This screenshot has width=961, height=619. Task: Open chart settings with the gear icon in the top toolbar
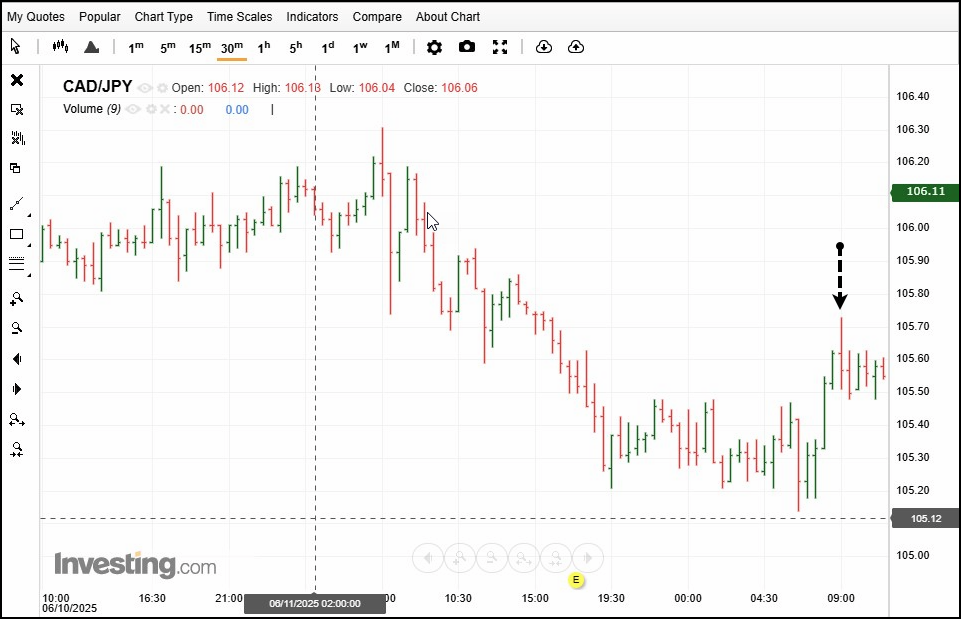pos(434,47)
